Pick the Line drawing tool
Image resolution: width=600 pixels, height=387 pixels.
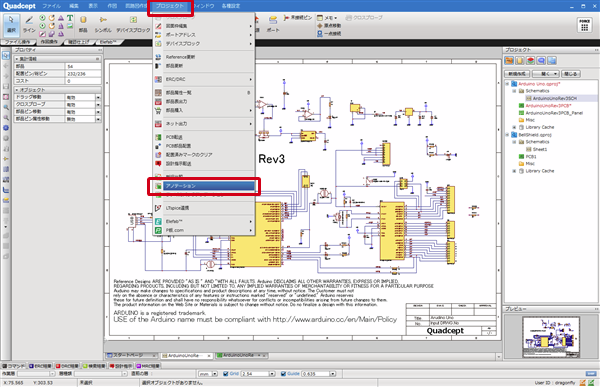[x=29, y=24]
